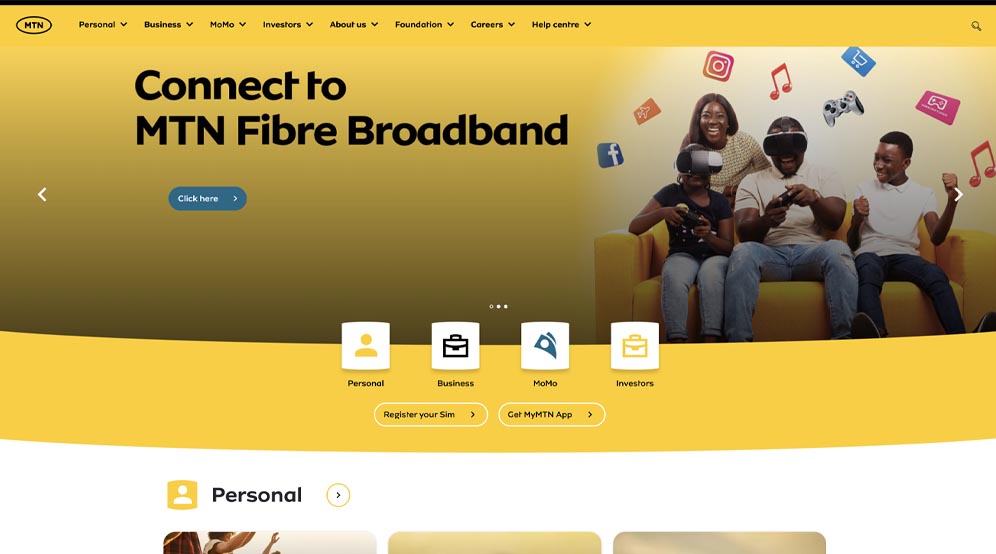
Task: Select the third carousel indicator dot
Action: pyautogui.click(x=506, y=306)
